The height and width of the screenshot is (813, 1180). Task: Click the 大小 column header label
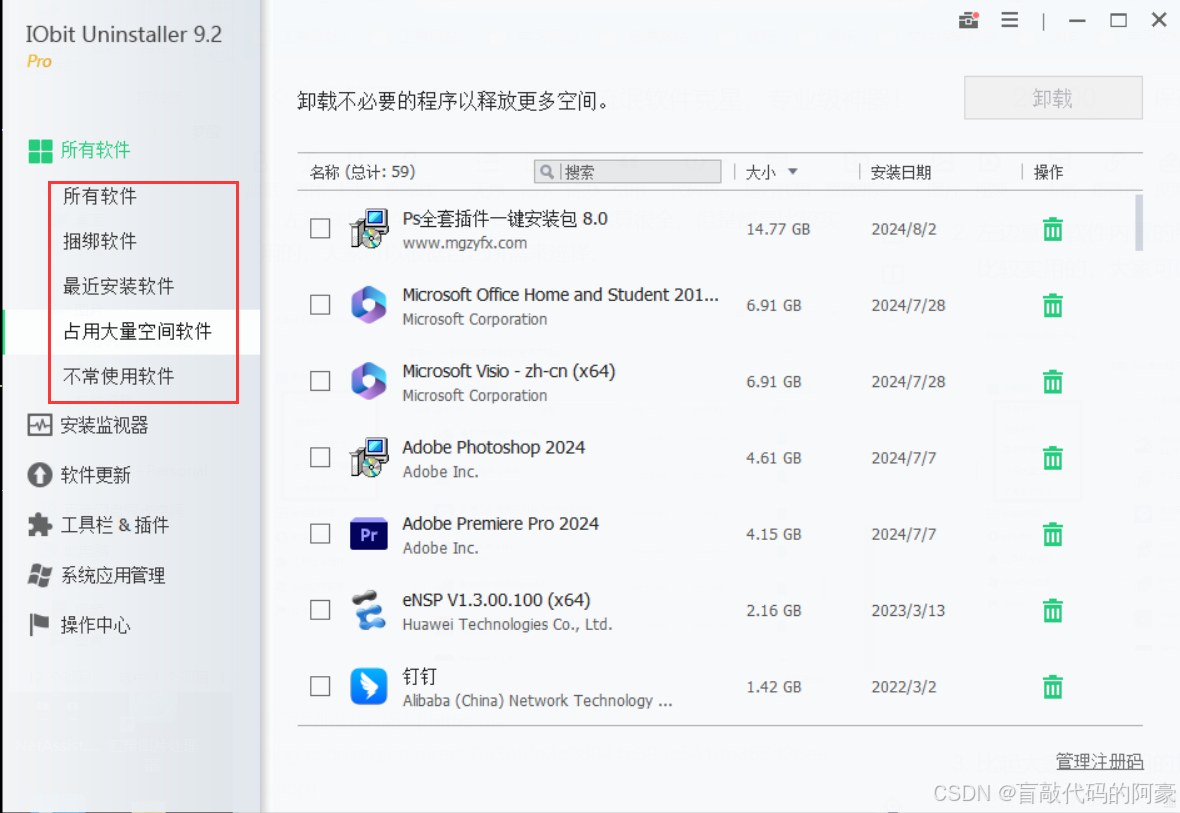760,172
